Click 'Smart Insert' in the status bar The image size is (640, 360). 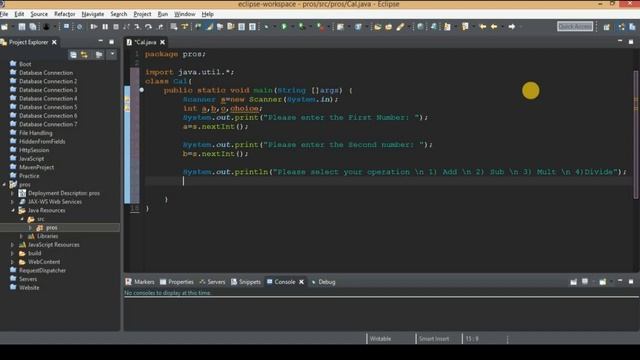click(x=433, y=339)
